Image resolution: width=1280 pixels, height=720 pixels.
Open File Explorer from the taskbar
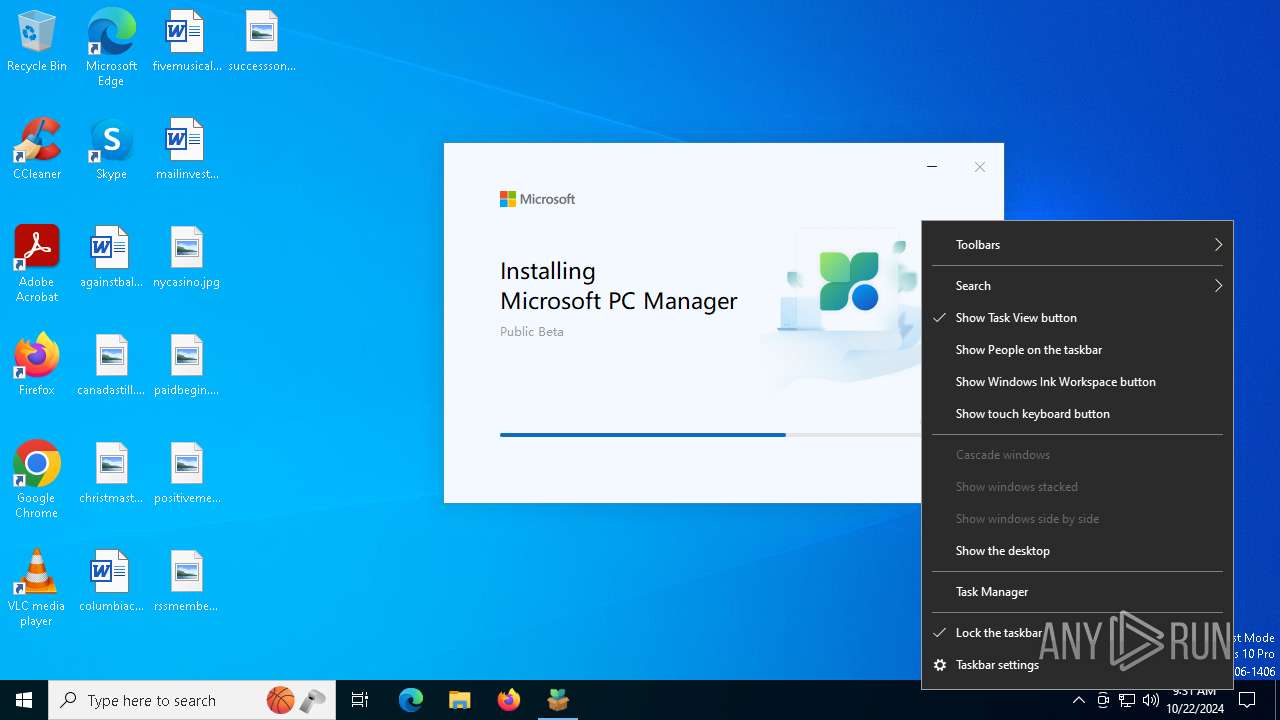(x=459, y=700)
